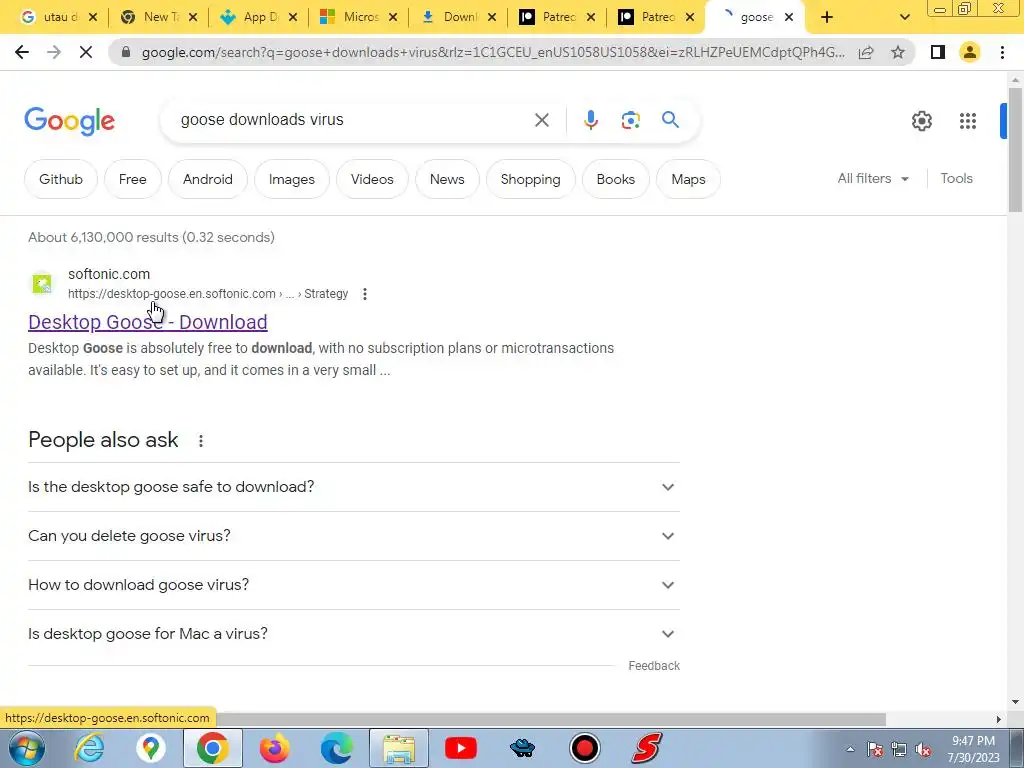Close the utau browser tab

93,18
